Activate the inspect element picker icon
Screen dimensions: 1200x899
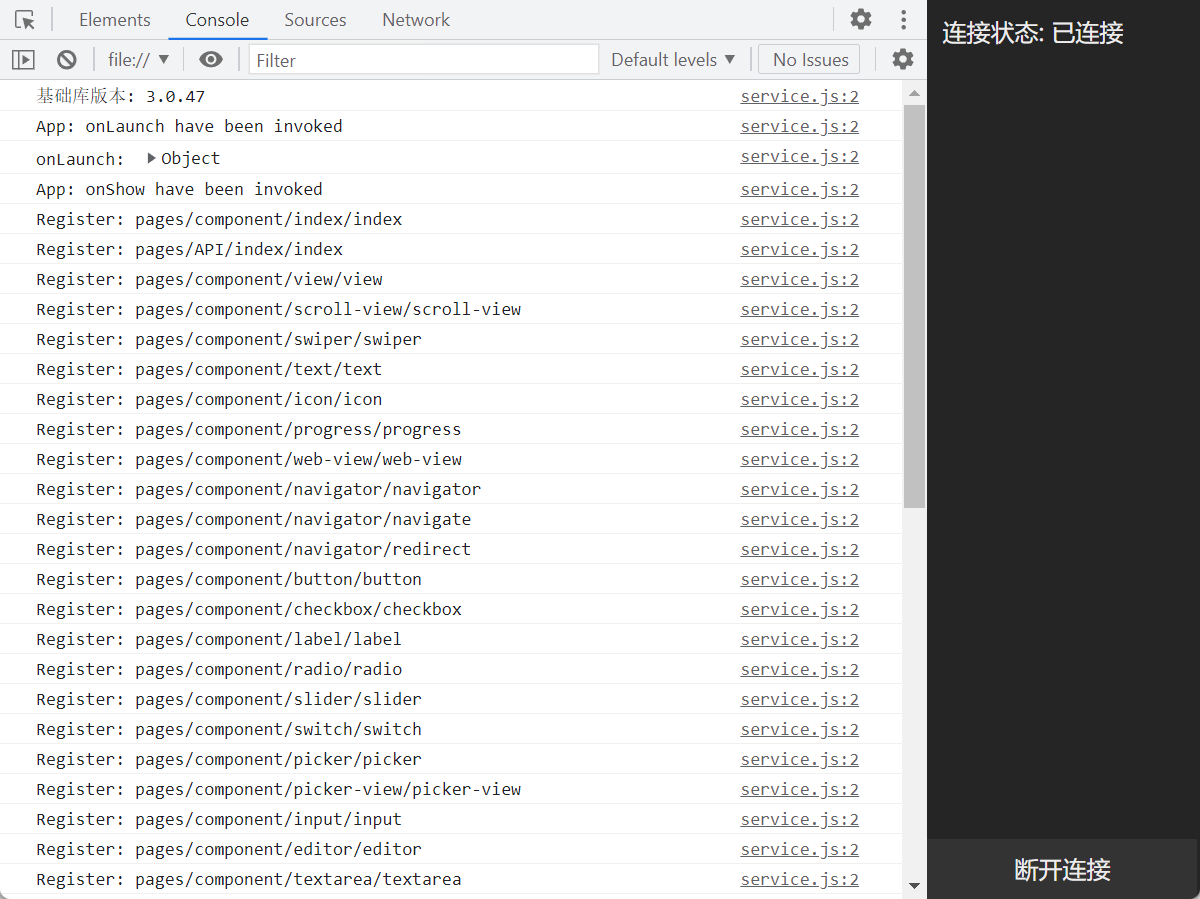coord(25,20)
